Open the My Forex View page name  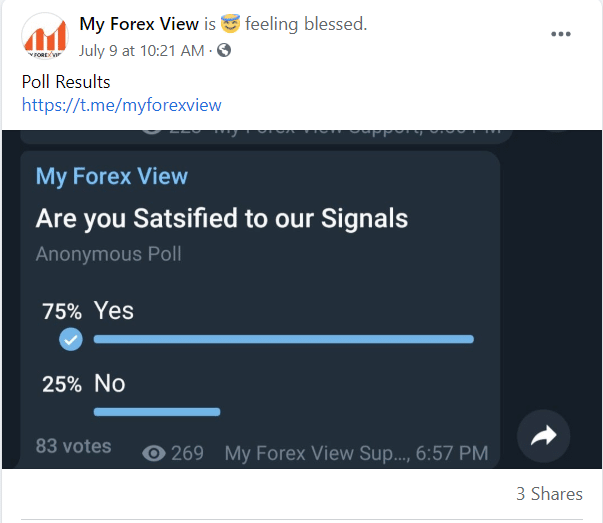pyautogui.click(x=139, y=24)
